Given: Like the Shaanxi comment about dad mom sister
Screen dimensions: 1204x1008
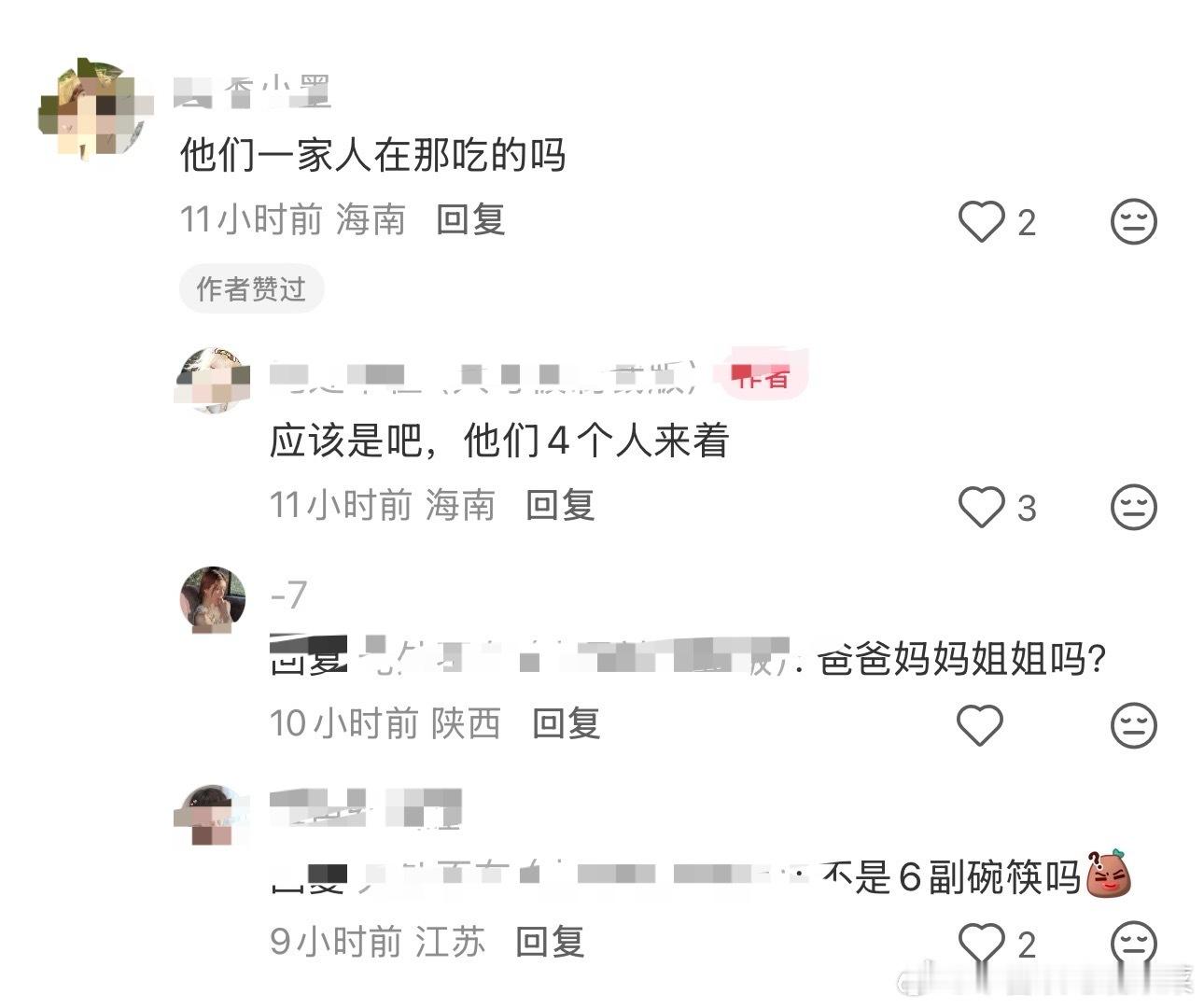Looking at the screenshot, I should click(x=980, y=725).
